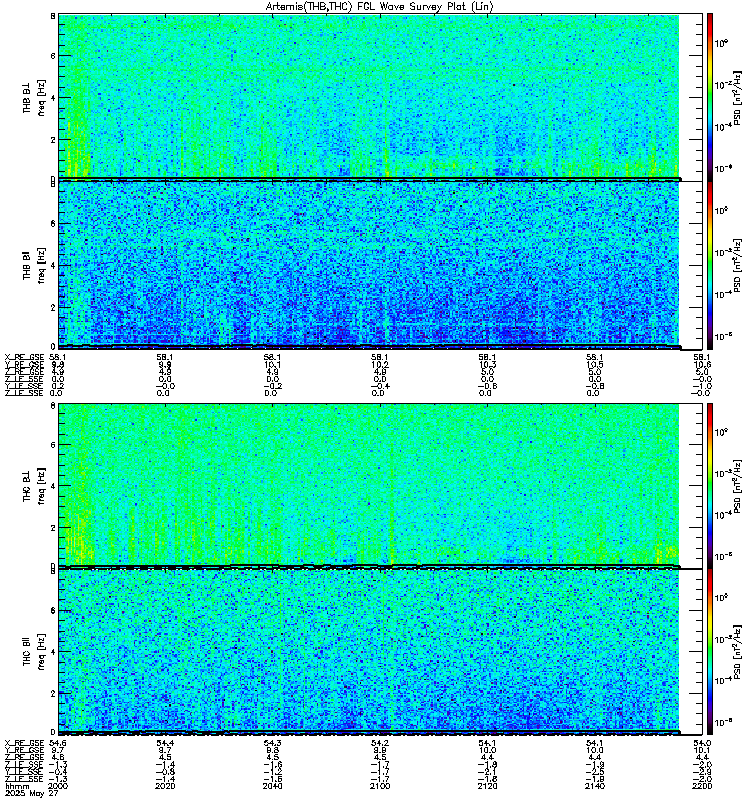The width and height of the screenshot is (750, 800).
Task: Click the '2040' time tick label
Action: [272, 786]
